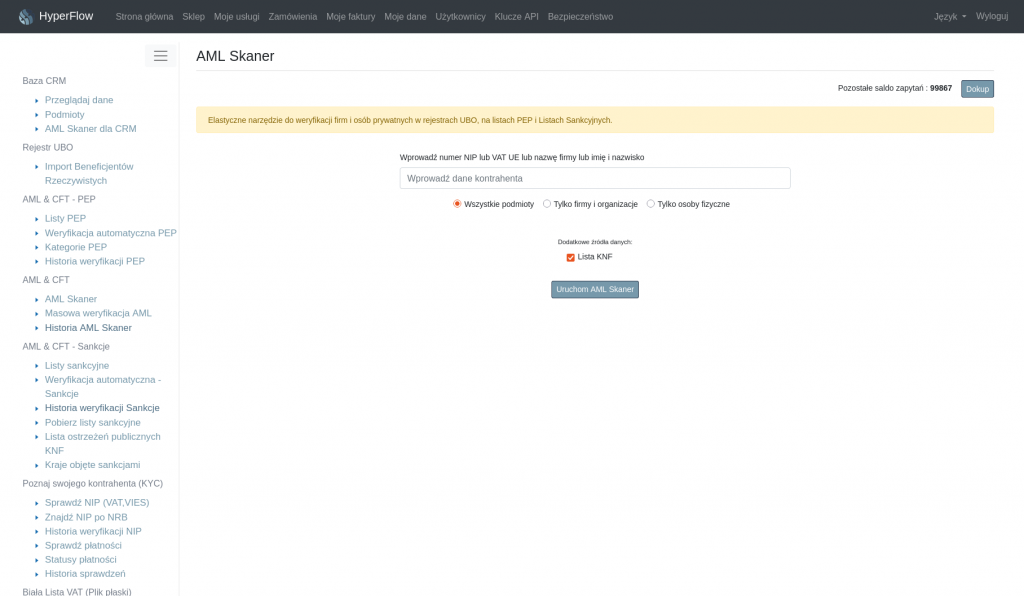The height and width of the screenshot is (596, 1024).
Task: Choose Tylko osoby fizyczne radio
Action: pos(650,204)
